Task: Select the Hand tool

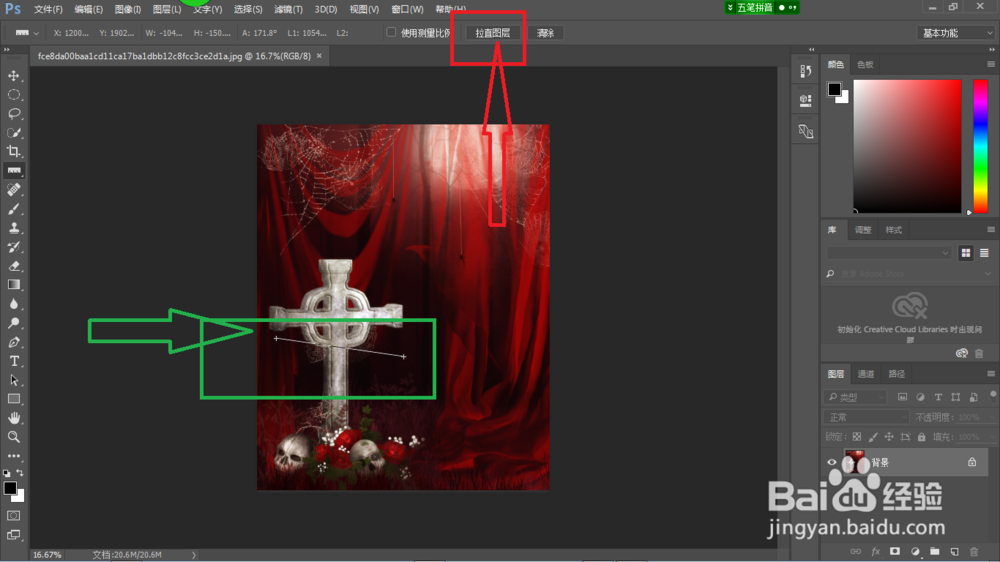Action: tap(13, 418)
